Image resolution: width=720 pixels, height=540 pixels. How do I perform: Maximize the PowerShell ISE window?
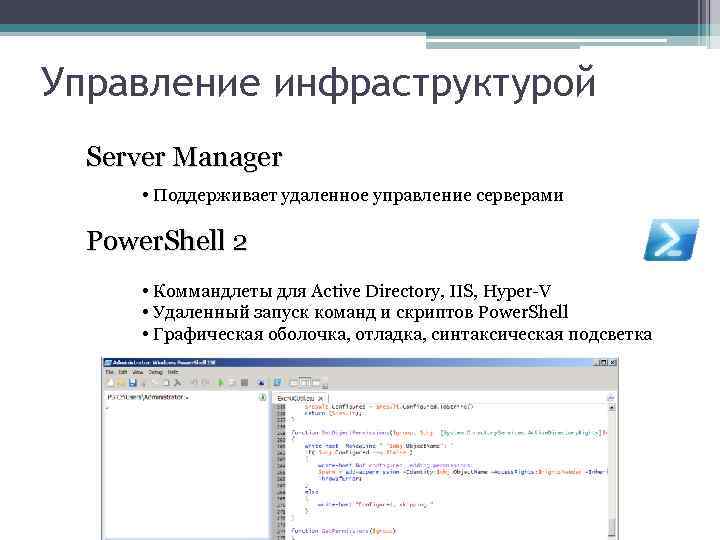(x=604, y=362)
